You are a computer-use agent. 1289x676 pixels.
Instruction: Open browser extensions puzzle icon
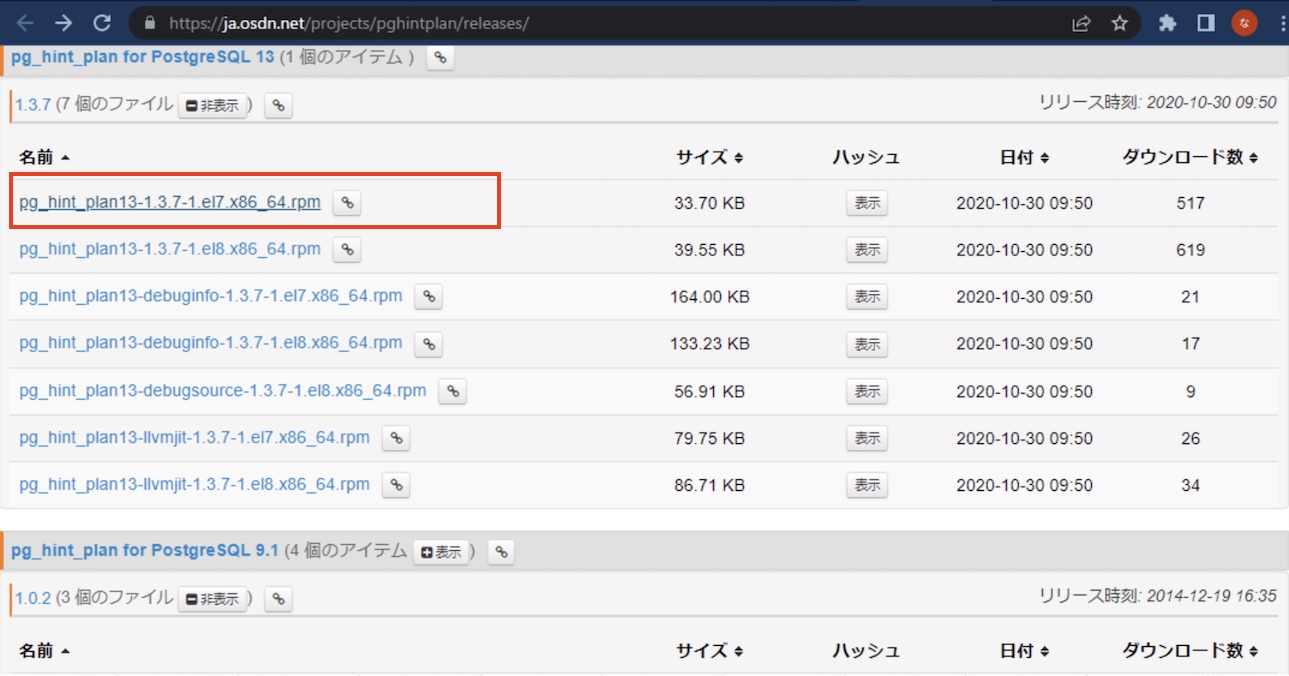click(x=1167, y=23)
